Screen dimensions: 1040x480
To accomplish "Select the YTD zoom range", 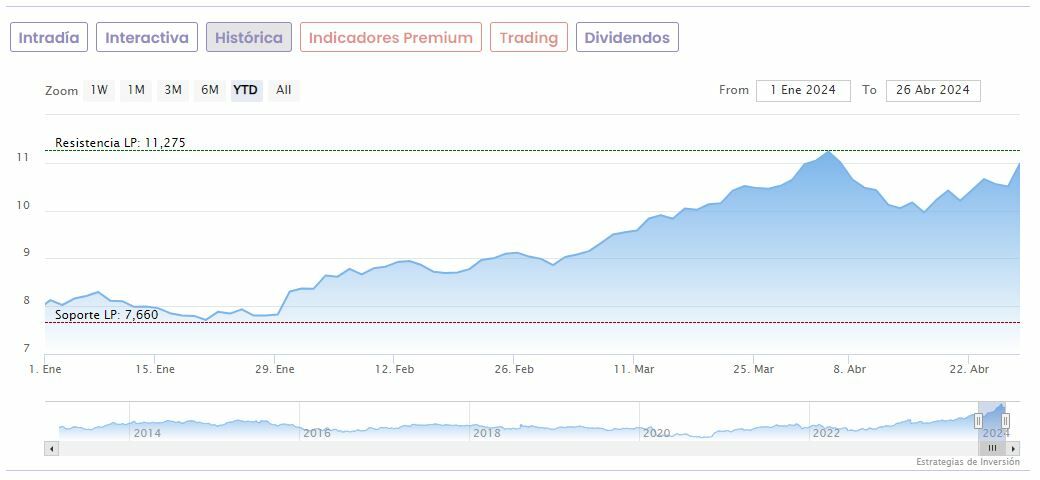I will pyautogui.click(x=246, y=90).
